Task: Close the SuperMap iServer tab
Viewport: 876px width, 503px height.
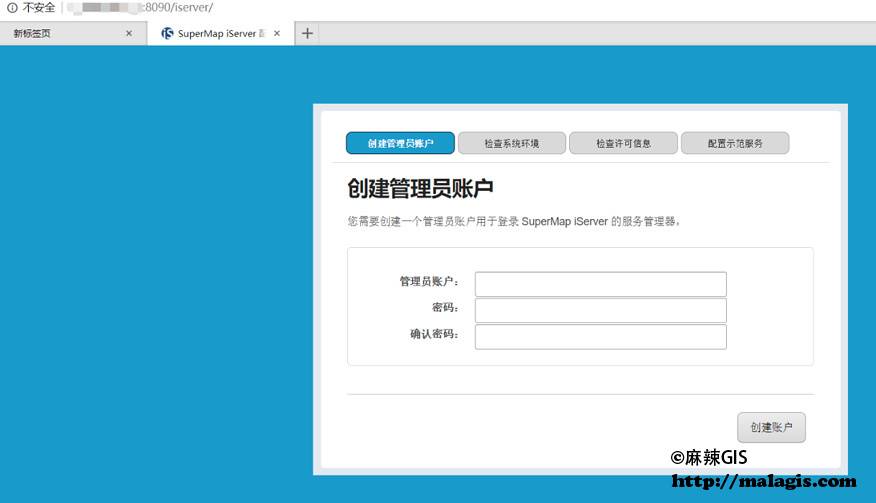Action: (277, 34)
